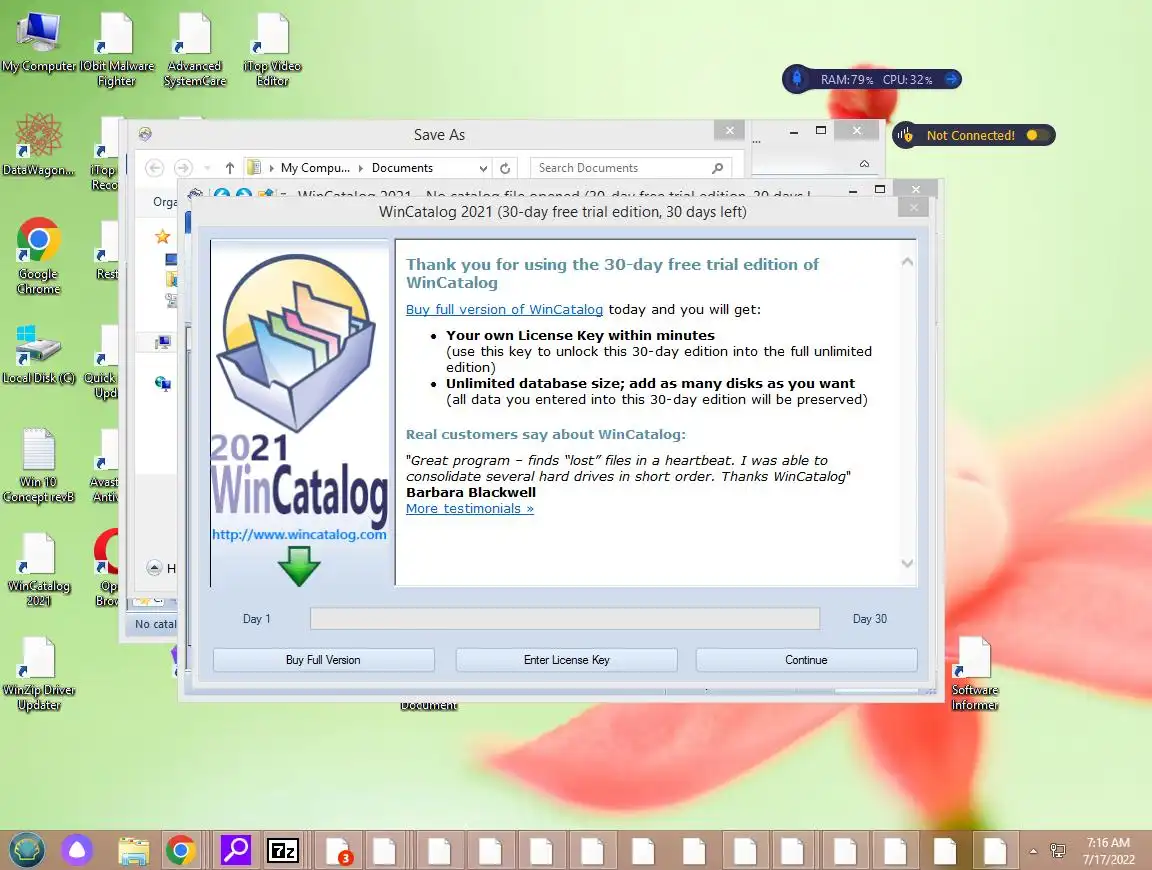Click the network tray icon

(x=1058, y=851)
